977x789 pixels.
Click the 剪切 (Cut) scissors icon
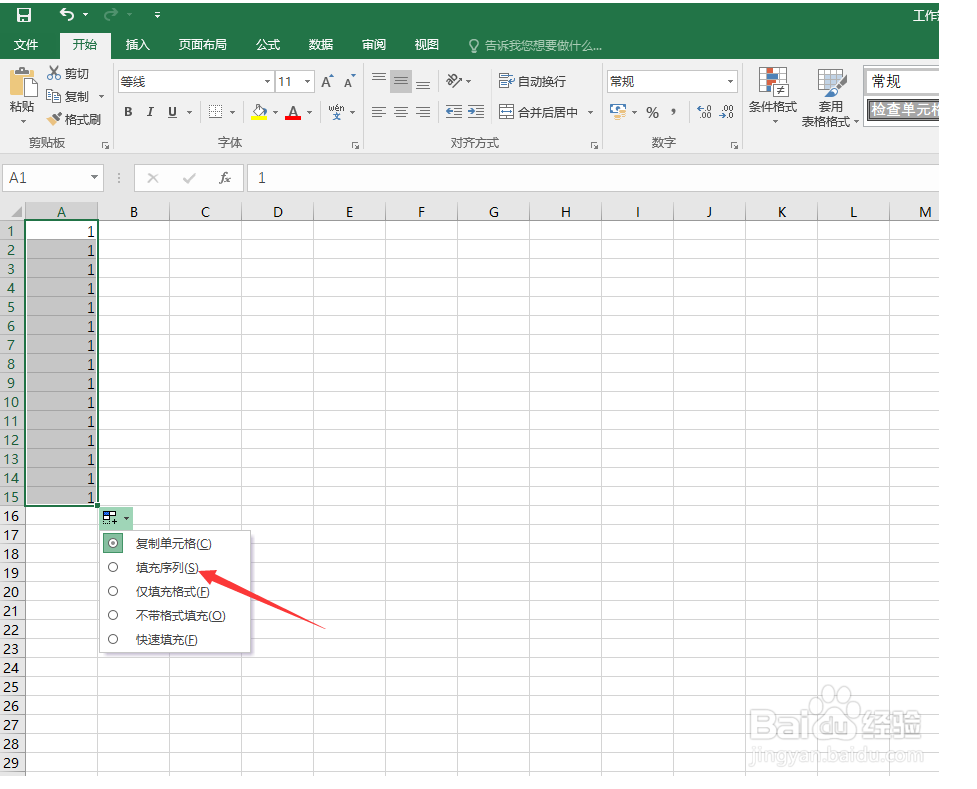click(x=55, y=73)
